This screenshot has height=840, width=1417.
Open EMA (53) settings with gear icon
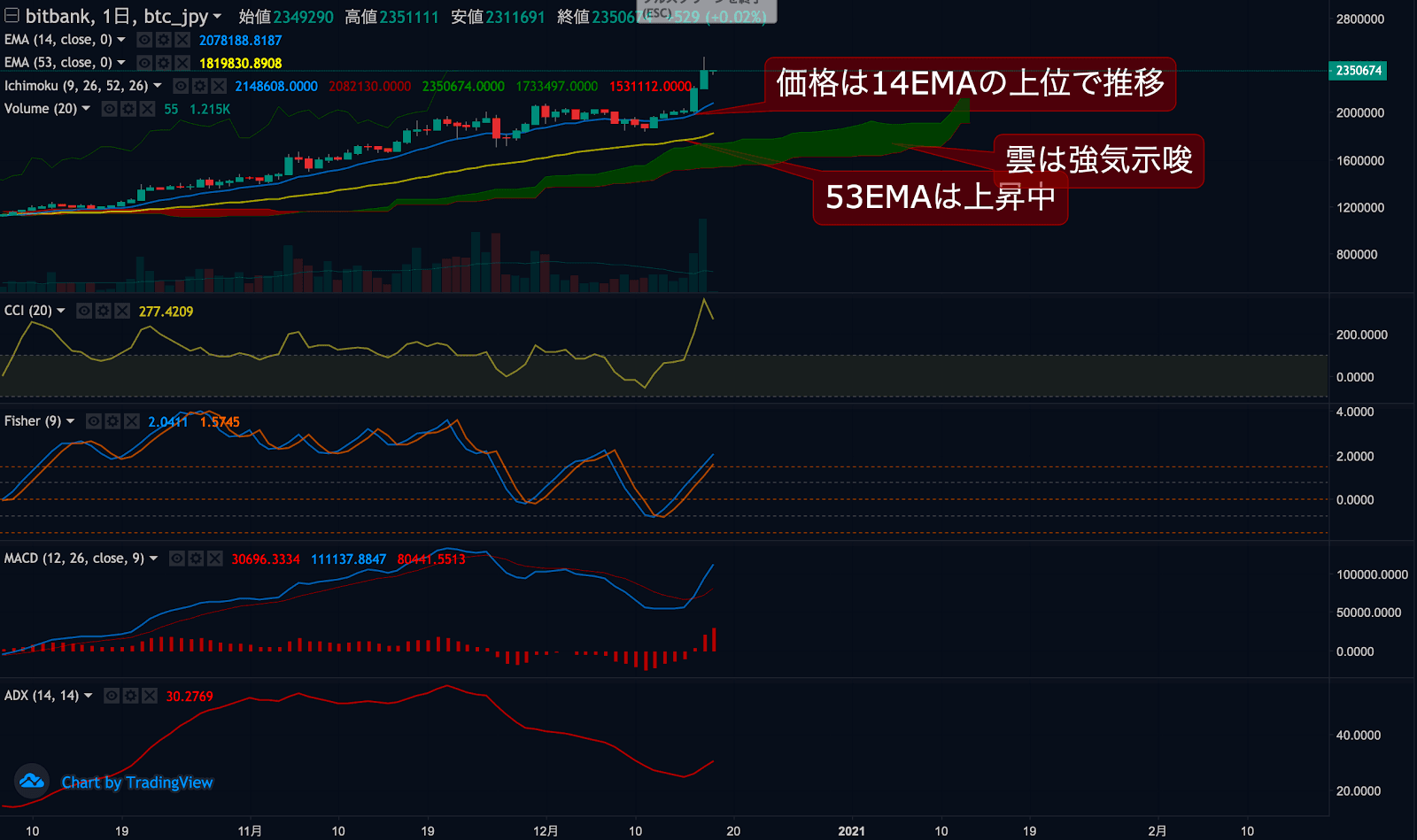pyautogui.click(x=164, y=62)
